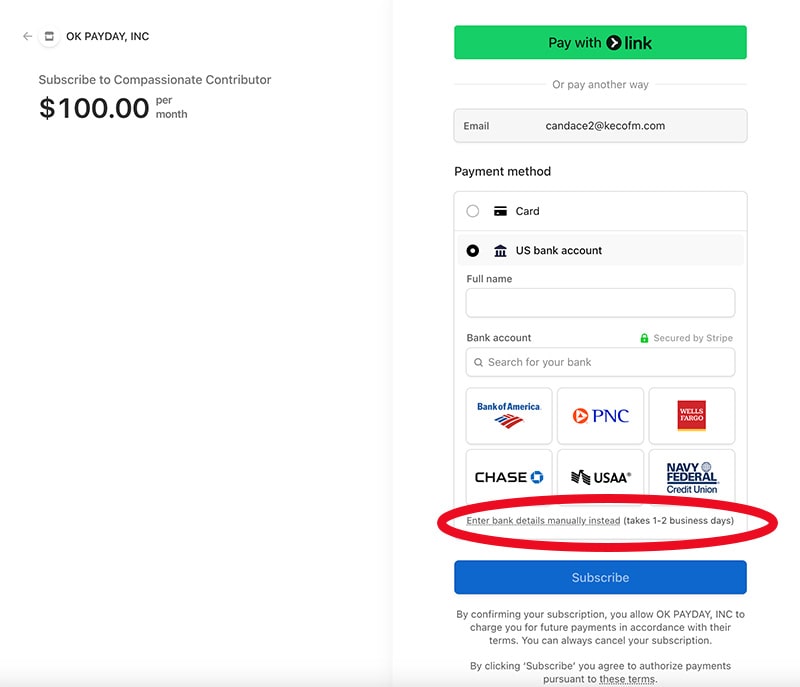Pick the Wells Fargo logo tile
Viewport: 800px width, 687px height.
[x=691, y=415]
